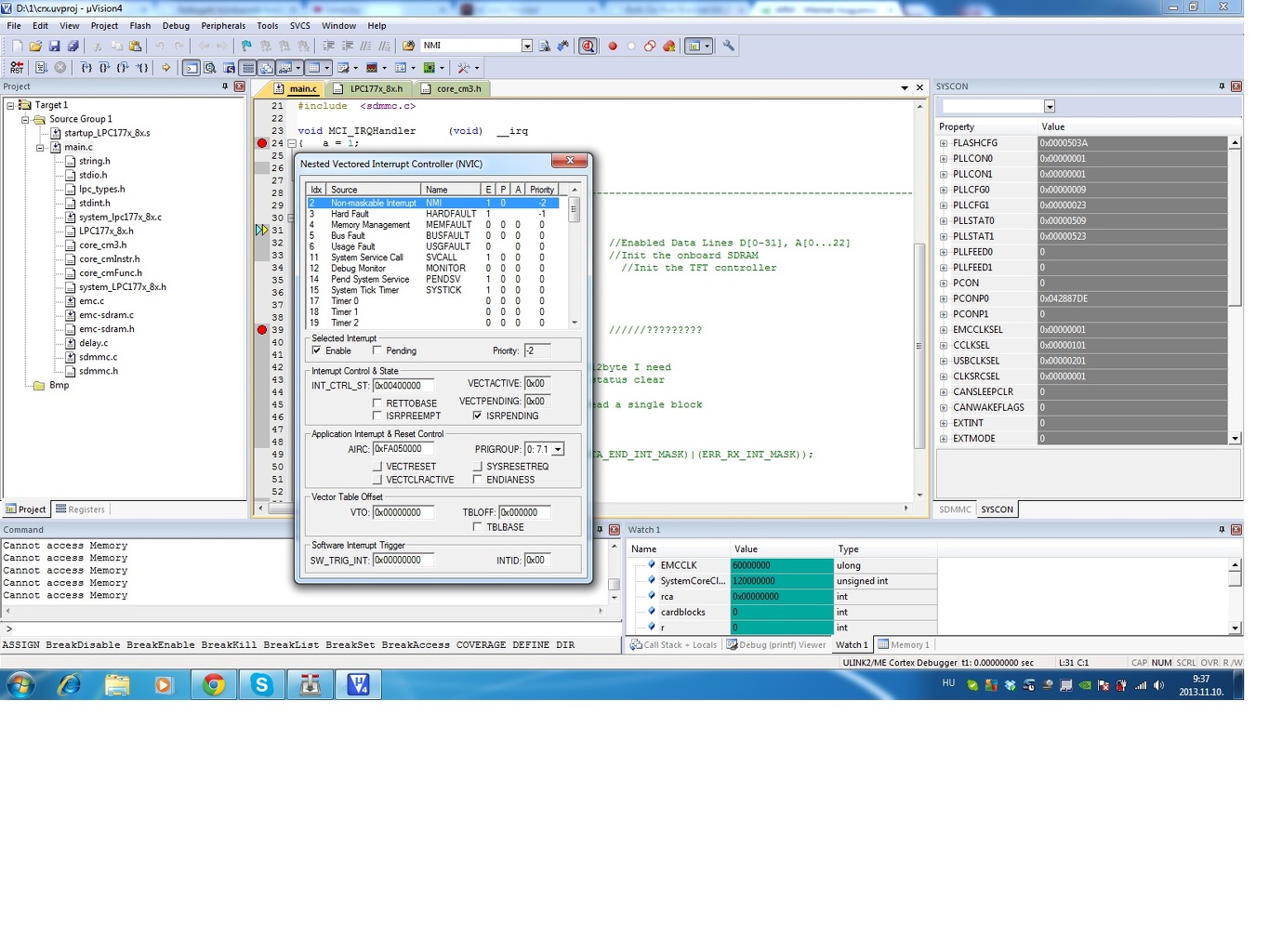Click the Toggle Bookmark flag icon
This screenshot has width=1269, height=952.
[246, 46]
